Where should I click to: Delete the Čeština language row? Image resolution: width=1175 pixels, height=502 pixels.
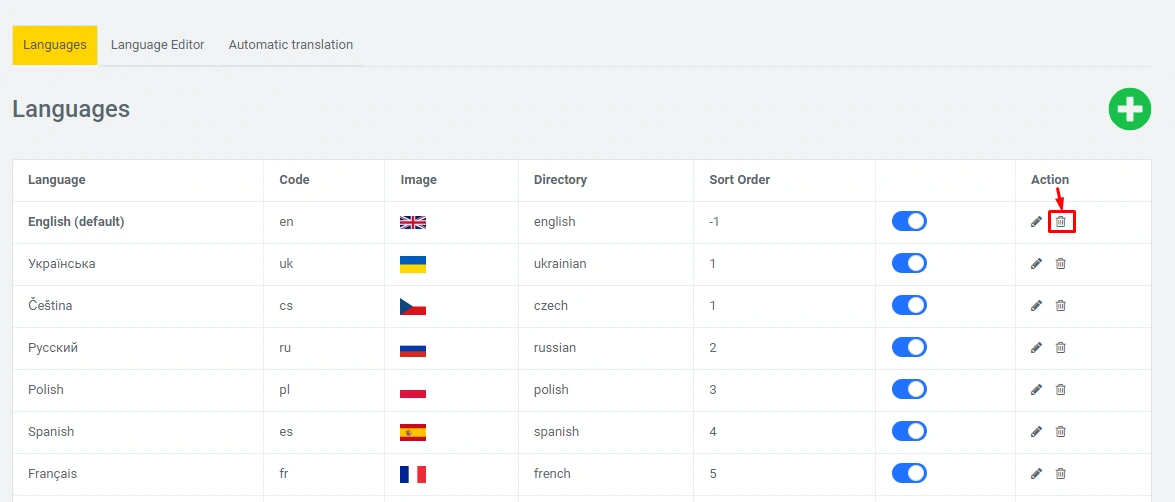point(1061,306)
